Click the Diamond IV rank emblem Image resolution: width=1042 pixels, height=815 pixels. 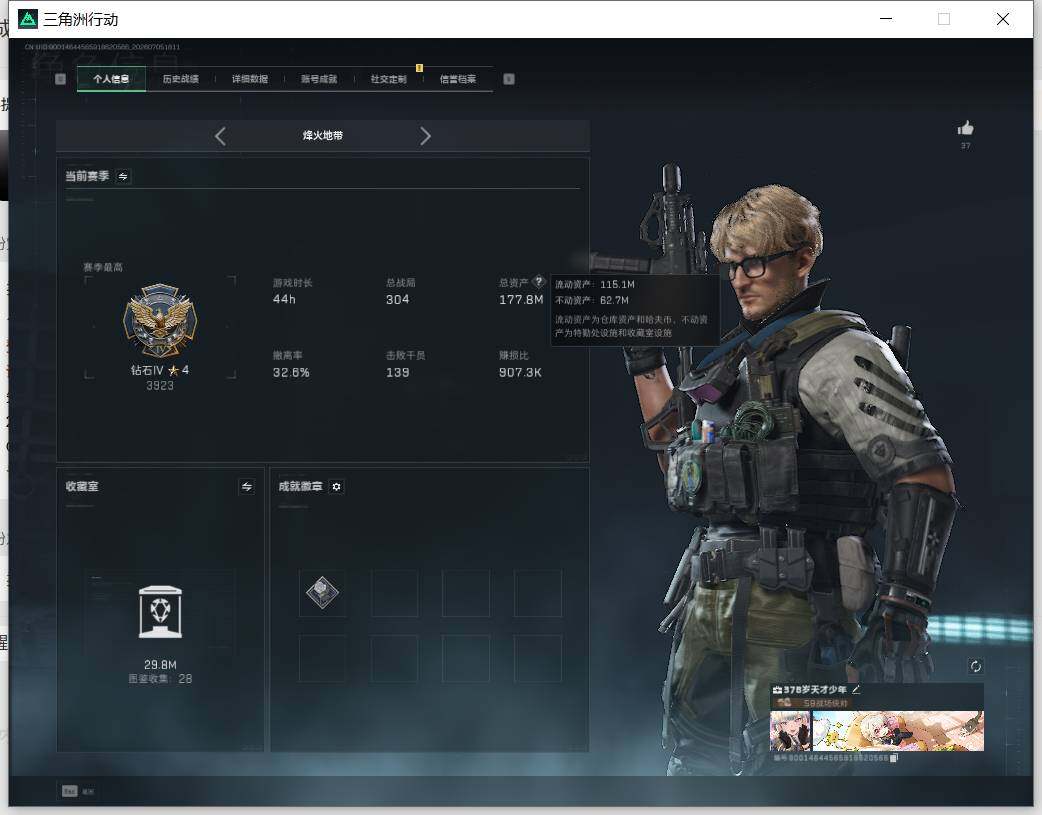tap(160, 321)
